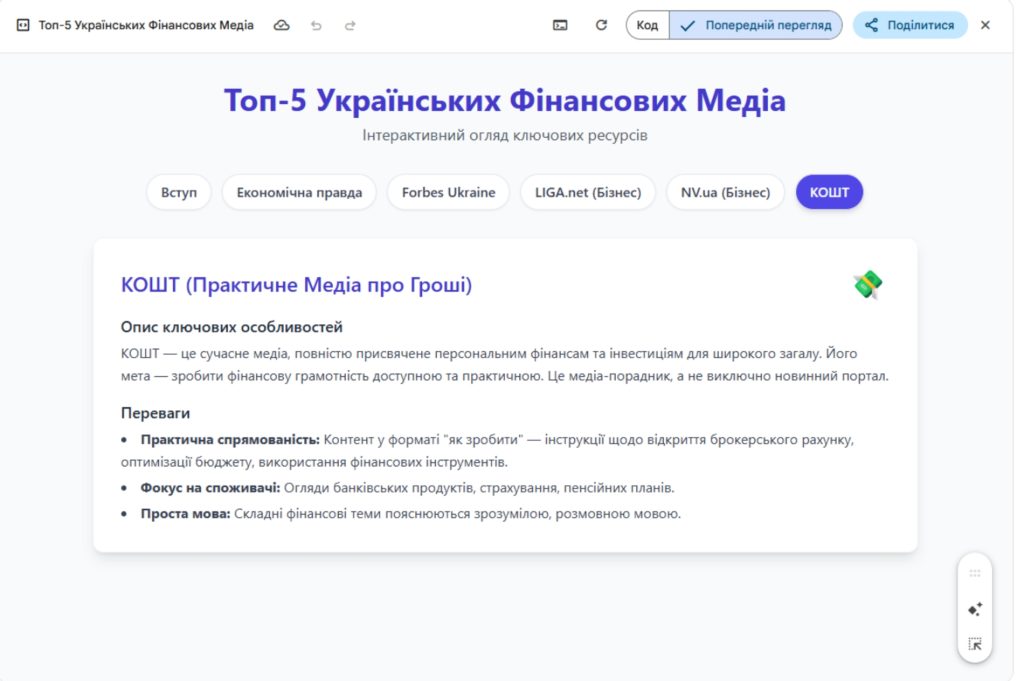Click the banknote emoji on the КОШТ card

pyautogui.click(x=867, y=285)
